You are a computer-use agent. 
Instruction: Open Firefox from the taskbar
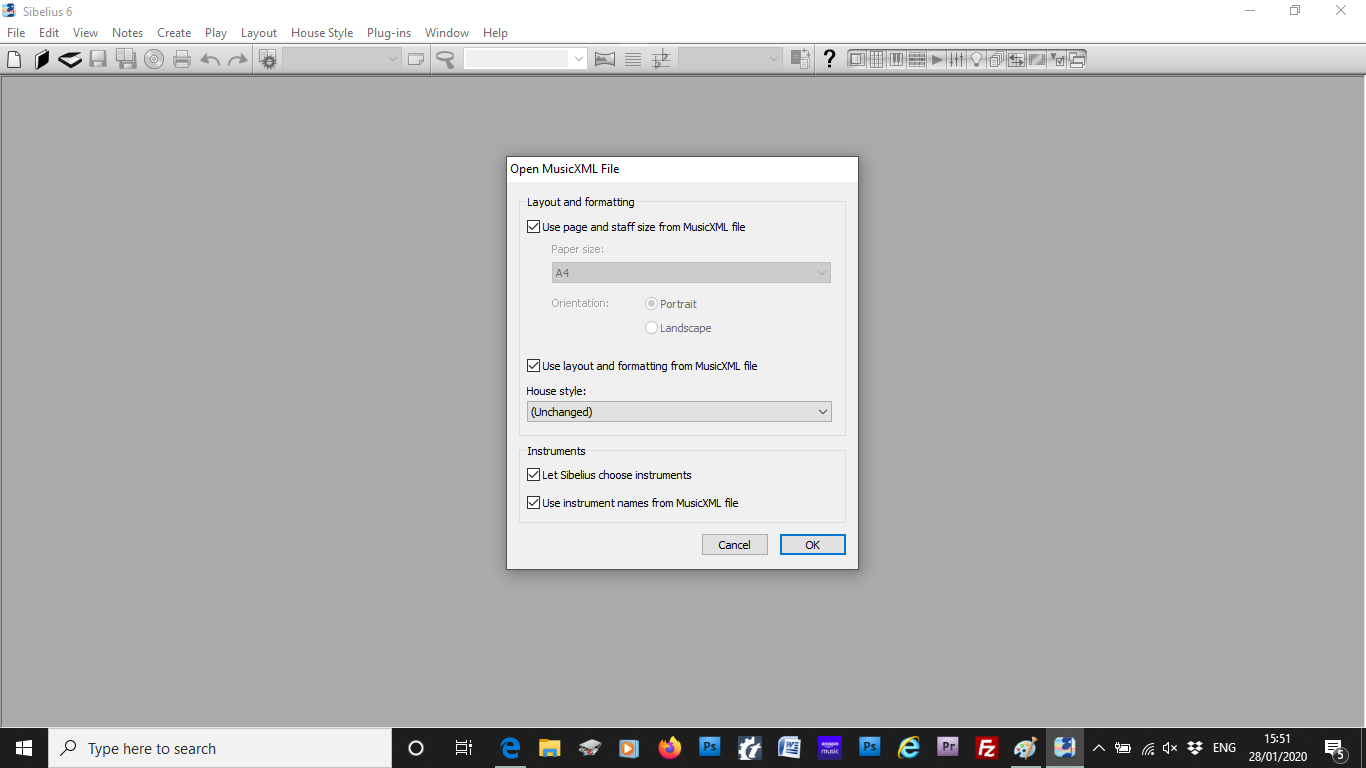669,748
